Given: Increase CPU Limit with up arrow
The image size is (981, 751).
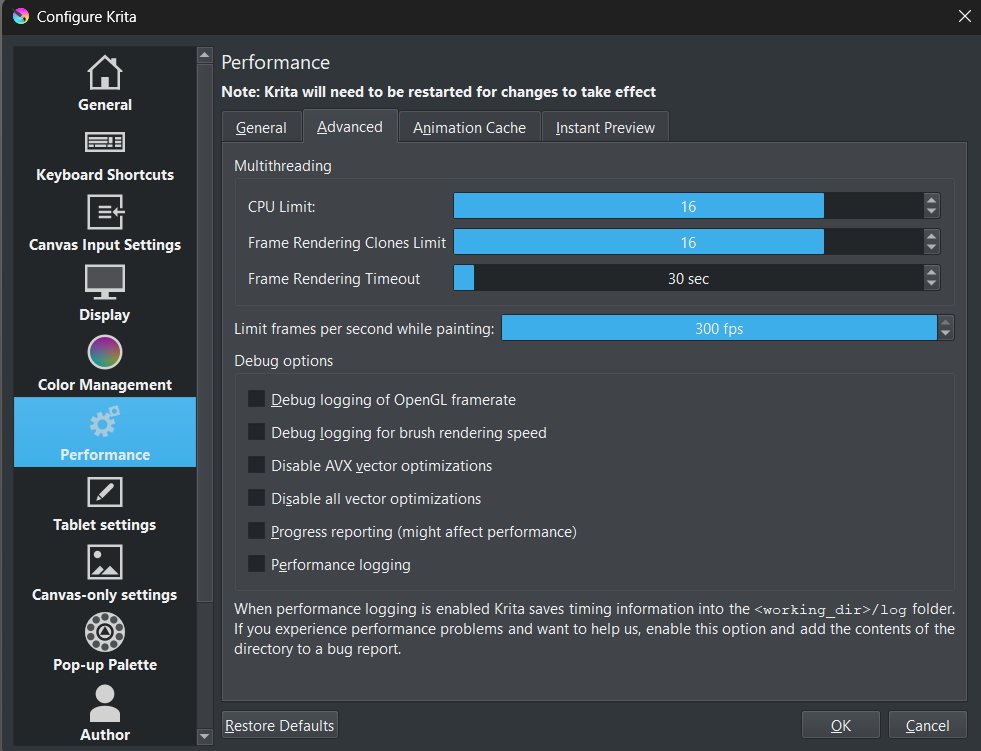Looking at the screenshot, I should click(x=932, y=200).
